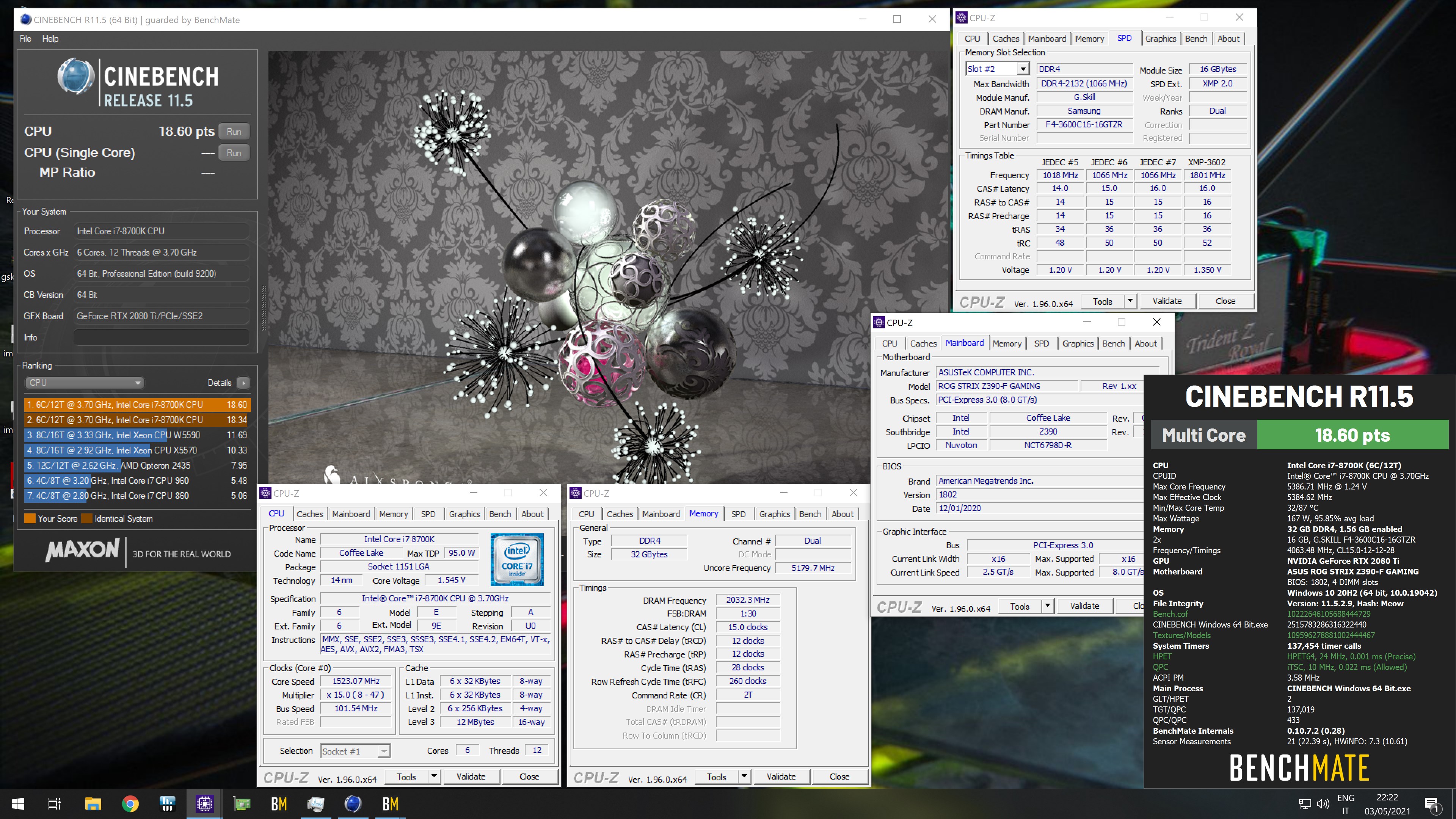Click the MAXON logo in Cinebench
Viewport: 1456px width, 819px height.
point(83,550)
